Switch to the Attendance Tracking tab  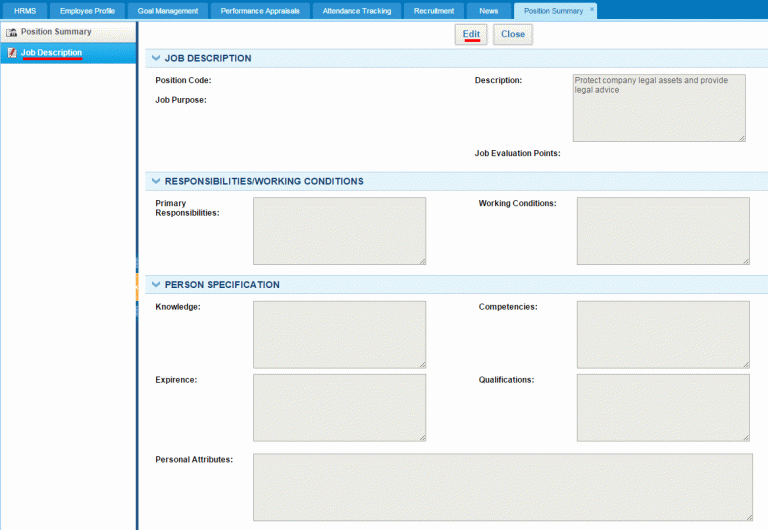click(357, 11)
